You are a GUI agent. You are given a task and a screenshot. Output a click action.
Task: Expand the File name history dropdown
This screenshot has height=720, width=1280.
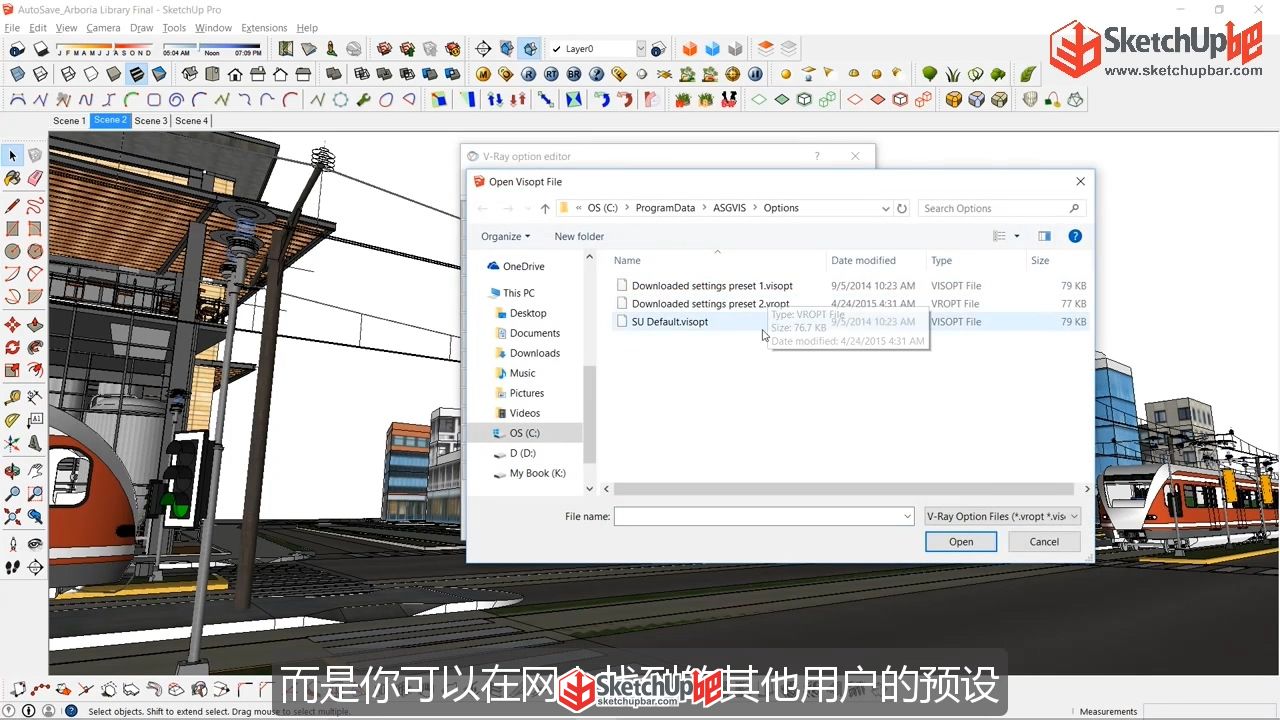click(907, 516)
